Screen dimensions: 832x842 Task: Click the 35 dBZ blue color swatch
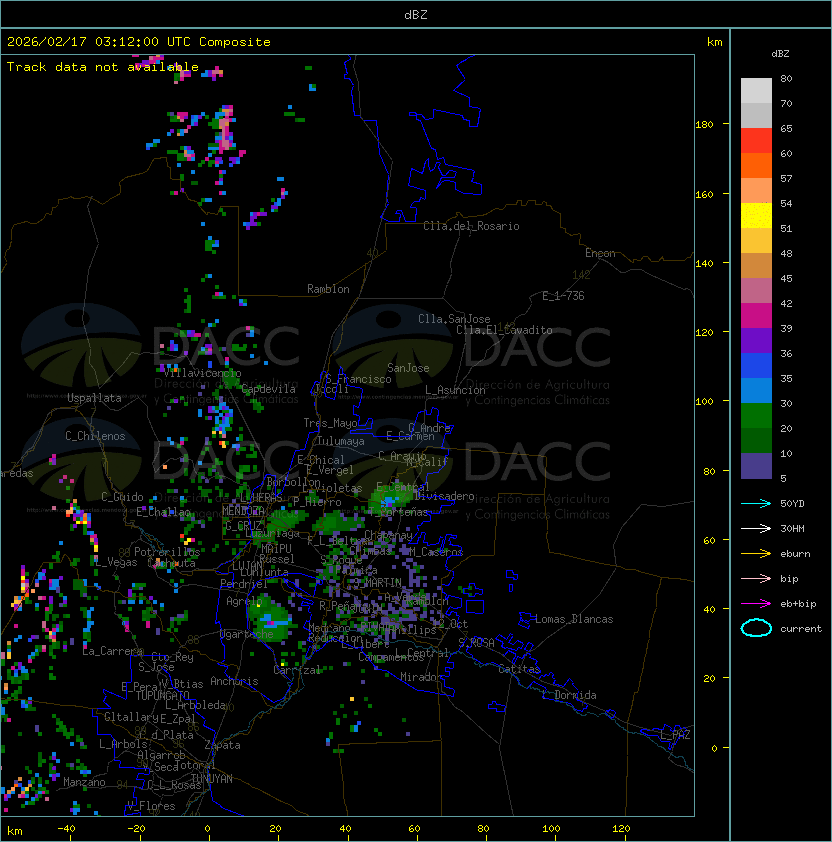coord(756,390)
